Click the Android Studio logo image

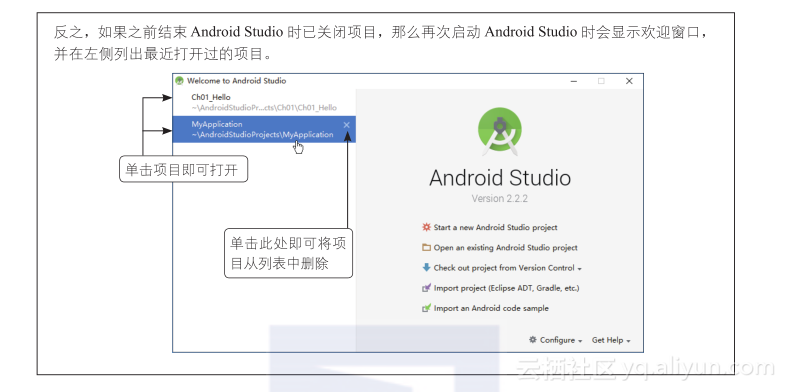pyautogui.click(x=500, y=131)
